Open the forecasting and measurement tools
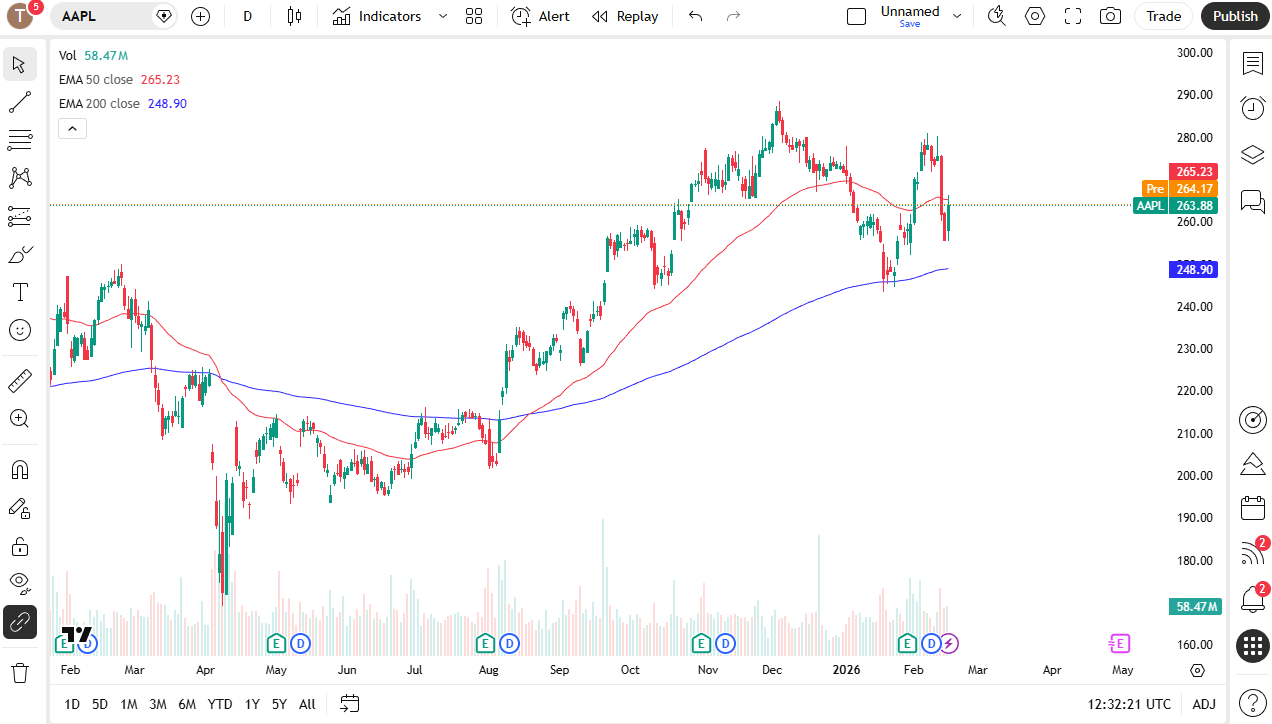The width and height of the screenshot is (1272, 724). 19,216
